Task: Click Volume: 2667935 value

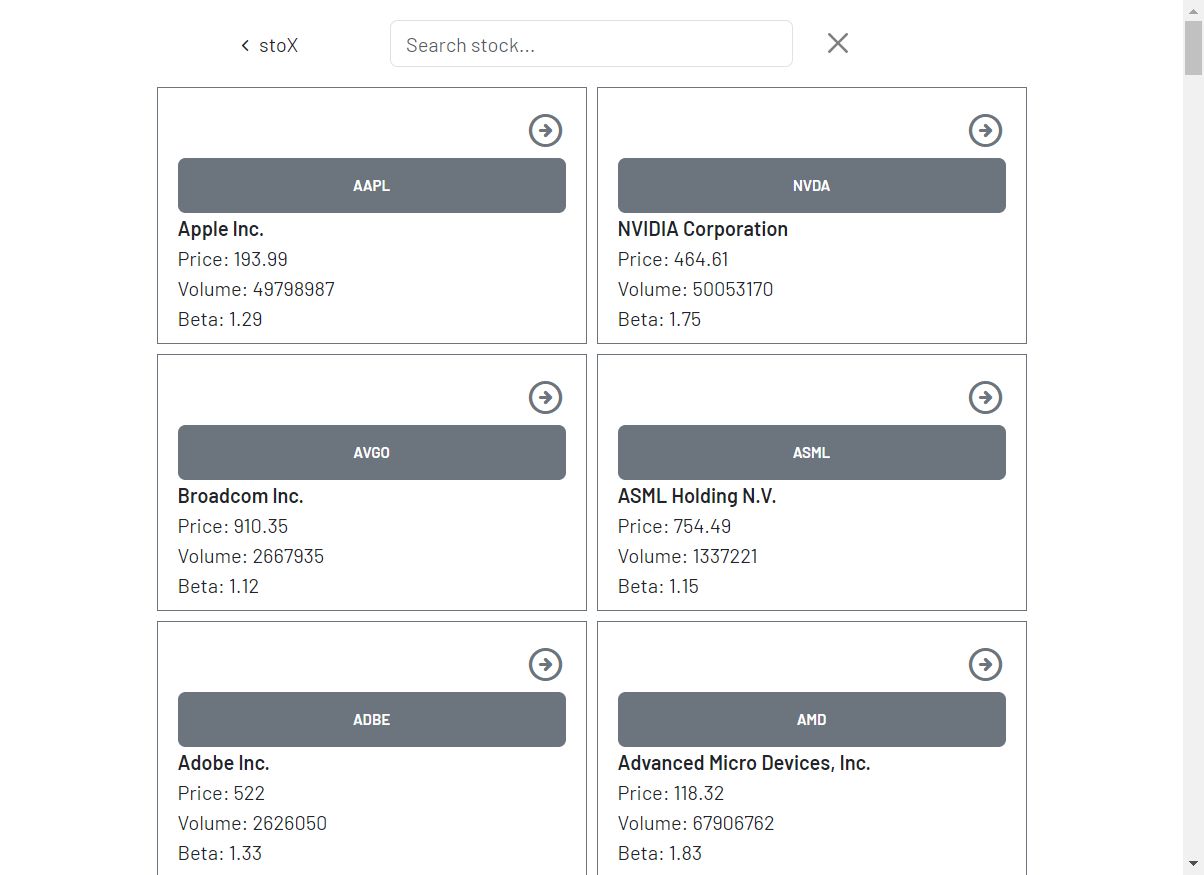Action: tap(251, 556)
